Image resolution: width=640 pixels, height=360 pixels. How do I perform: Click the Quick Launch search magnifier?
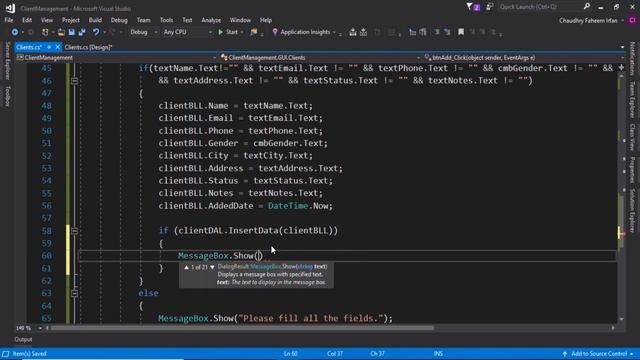tap(587, 7)
